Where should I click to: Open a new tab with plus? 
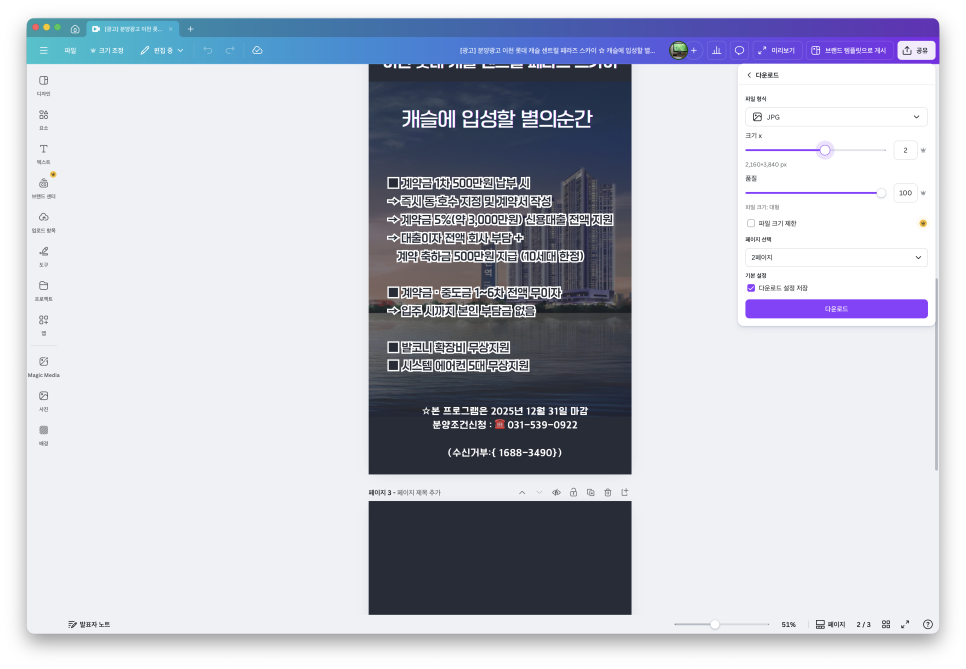[190, 29]
